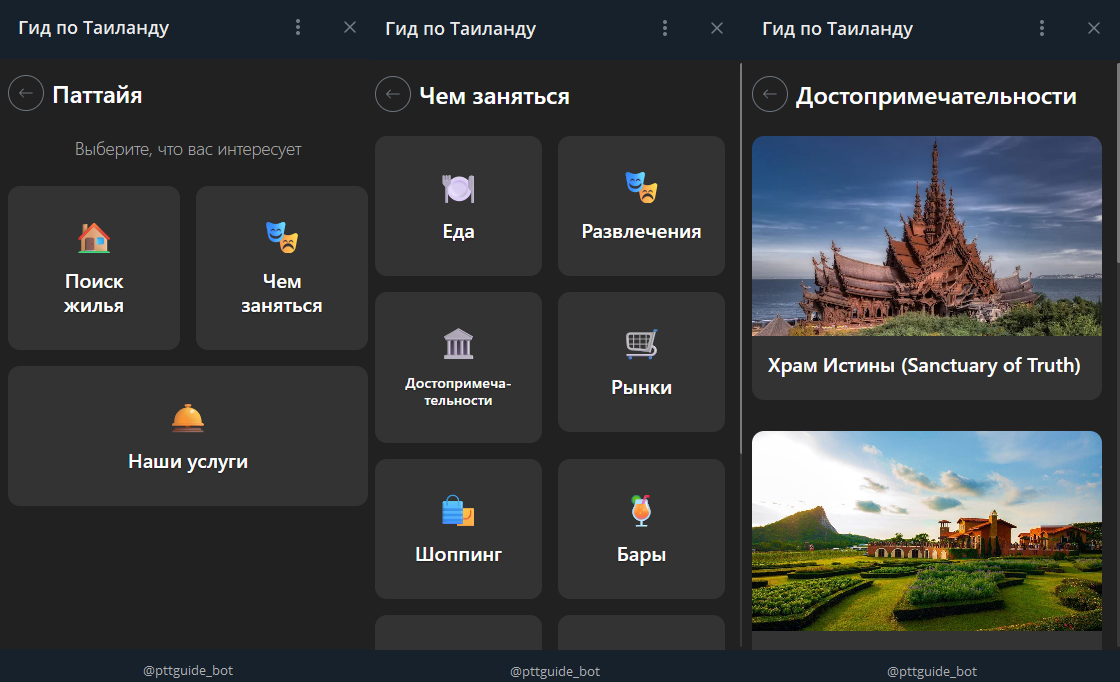1120x682 pixels.
Task: Go back from the Чем заняться screen
Action: point(393,94)
